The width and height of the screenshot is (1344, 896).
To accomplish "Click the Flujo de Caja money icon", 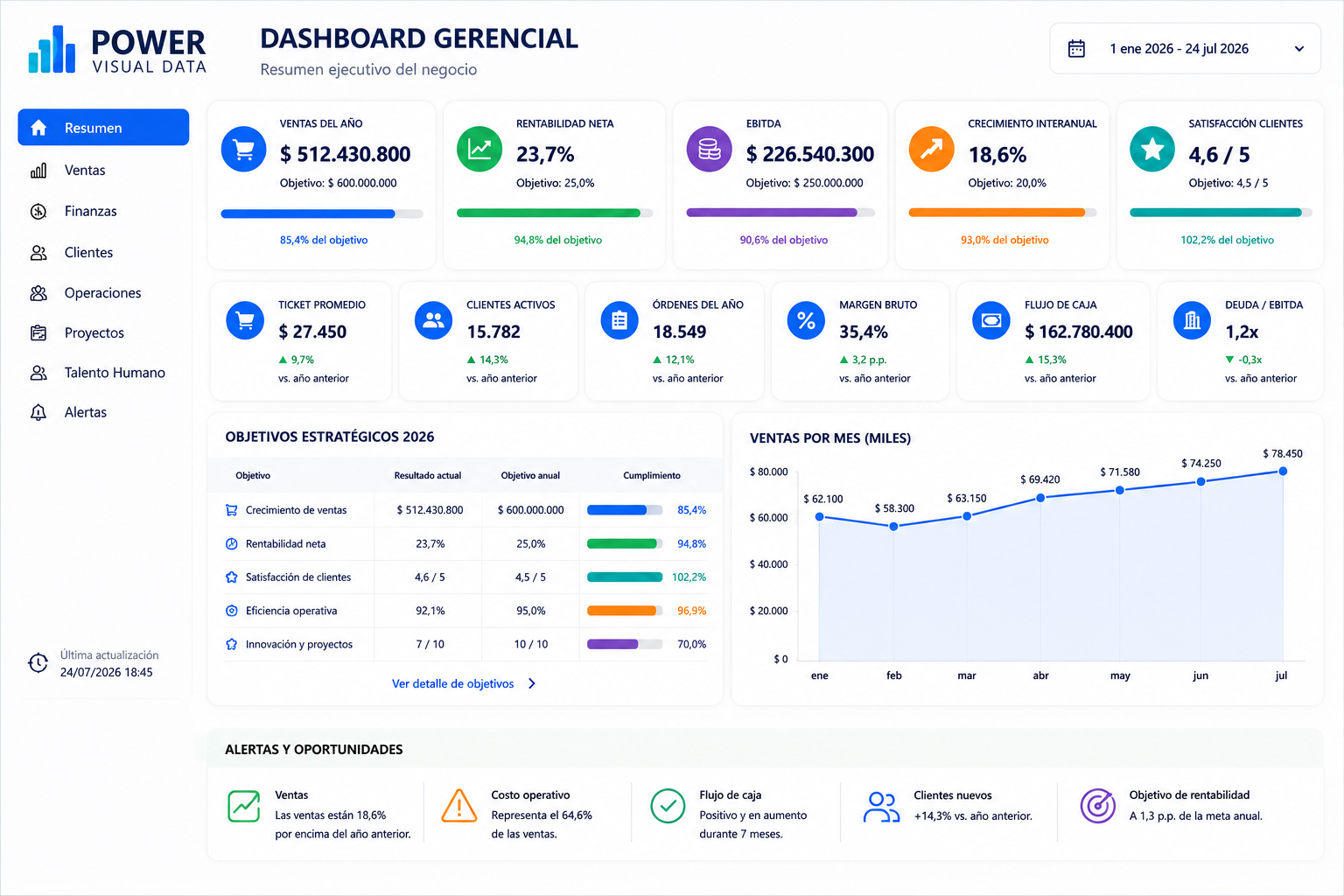I will [991, 320].
